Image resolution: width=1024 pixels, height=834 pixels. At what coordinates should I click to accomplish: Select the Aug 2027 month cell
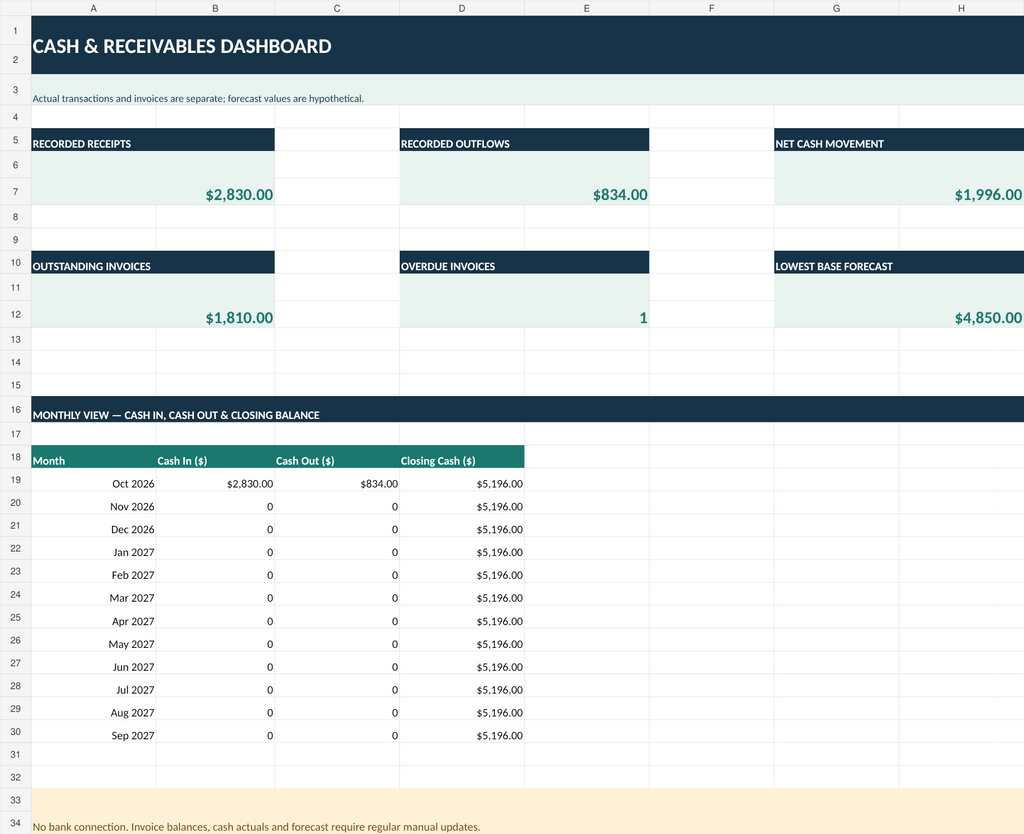tap(93, 709)
